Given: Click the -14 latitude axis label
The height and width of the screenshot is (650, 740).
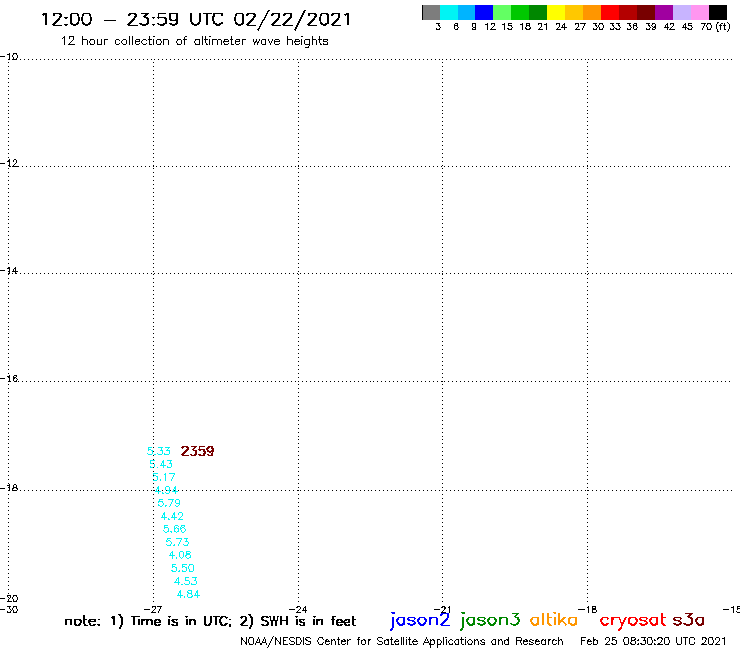Looking at the screenshot, I should coord(9,271).
